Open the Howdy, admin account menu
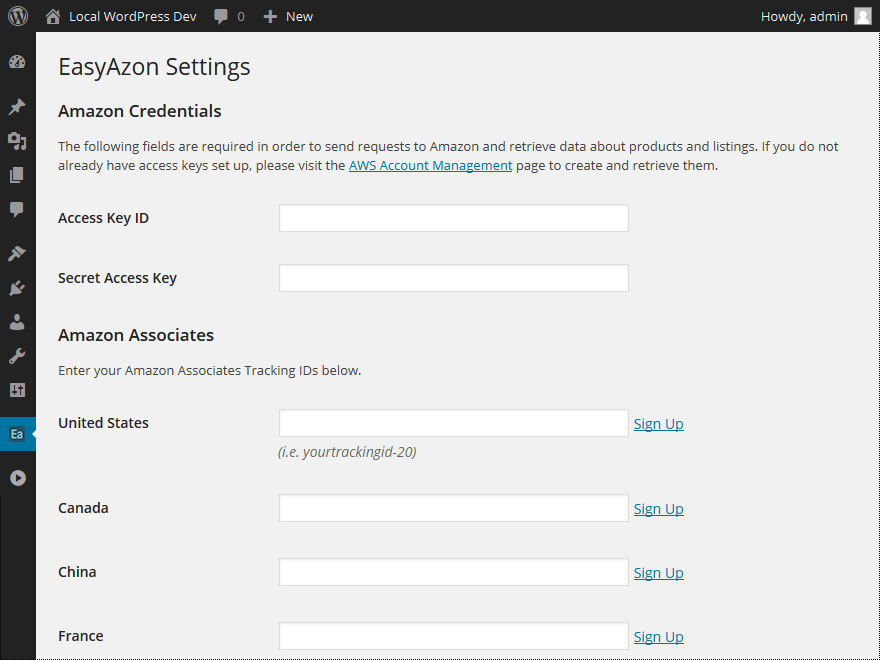 click(816, 16)
